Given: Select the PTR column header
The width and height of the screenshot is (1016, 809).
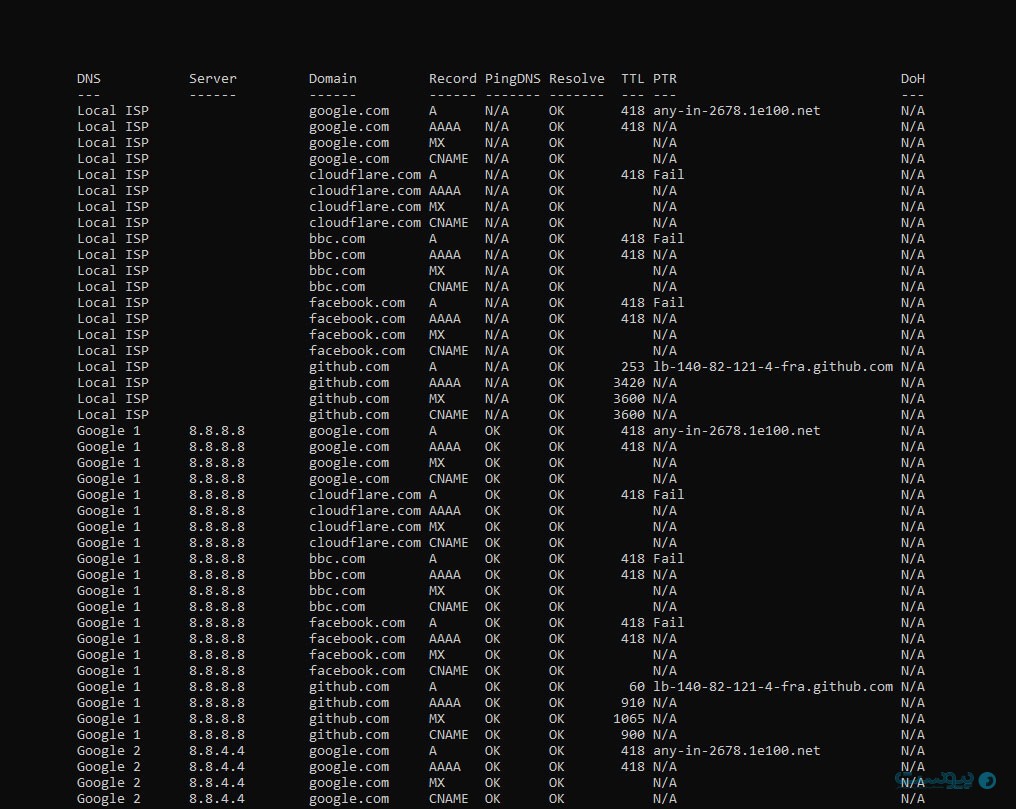Looking at the screenshot, I should 664,79.
